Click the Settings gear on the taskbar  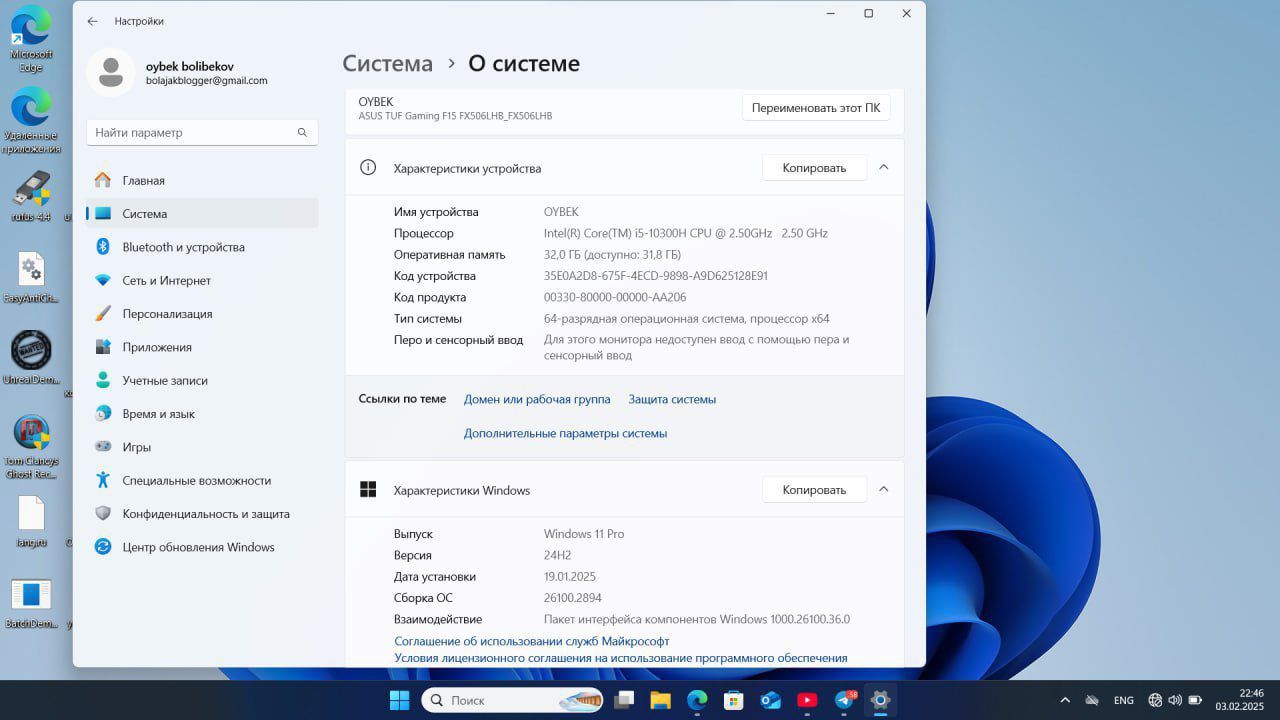tap(880, 700)
